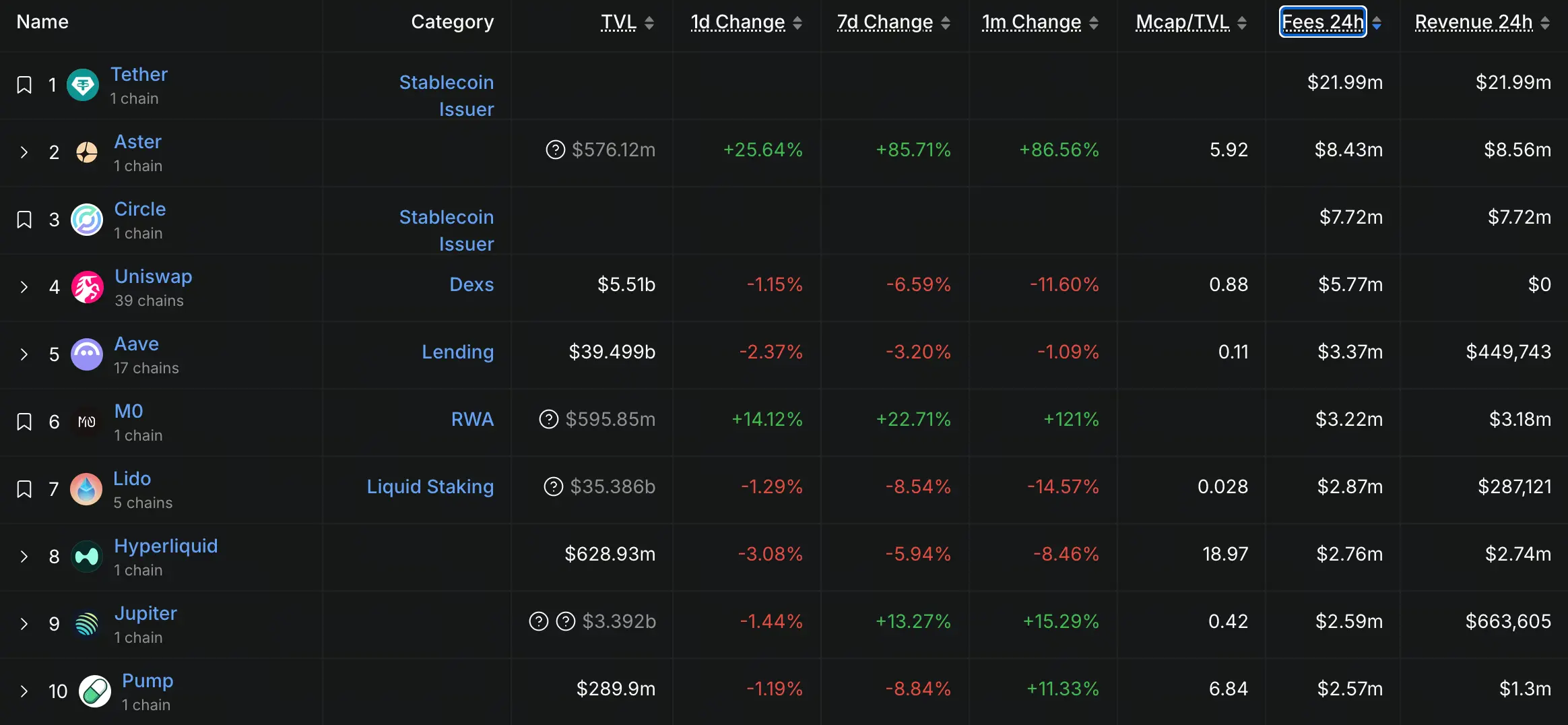Sort table by TVL column
Image resolution: width=1568 pixels, height=725 pixels.
click(618, 22)
